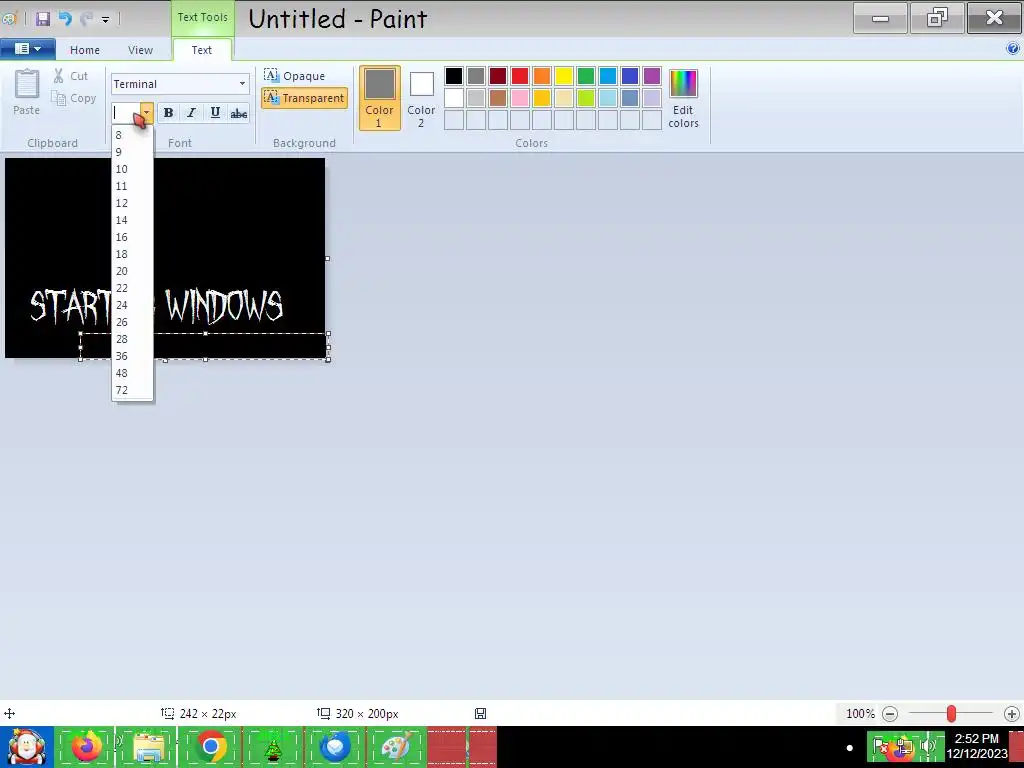Choose font size 20 from list
The image size is (1024, 768).
(133, 271)
